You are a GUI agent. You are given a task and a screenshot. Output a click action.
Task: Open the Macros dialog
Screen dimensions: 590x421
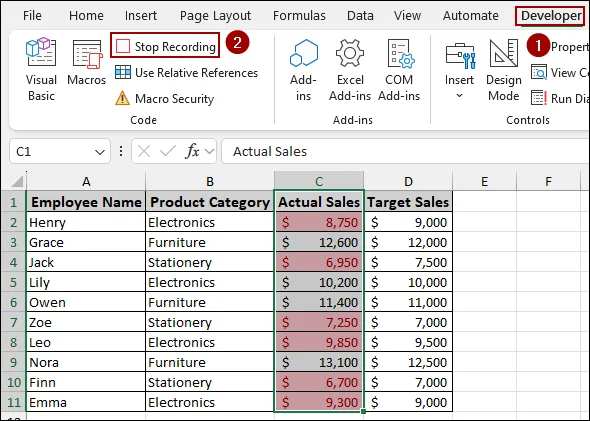pyautogui.click(x=87, y=62)
